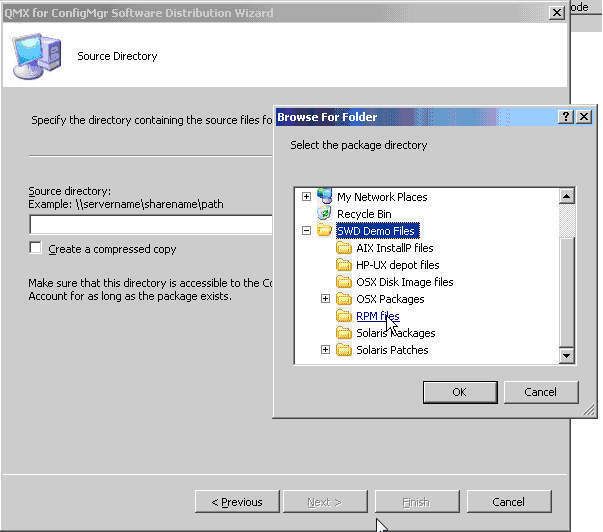Click the dialog resize grip corner

589,409
